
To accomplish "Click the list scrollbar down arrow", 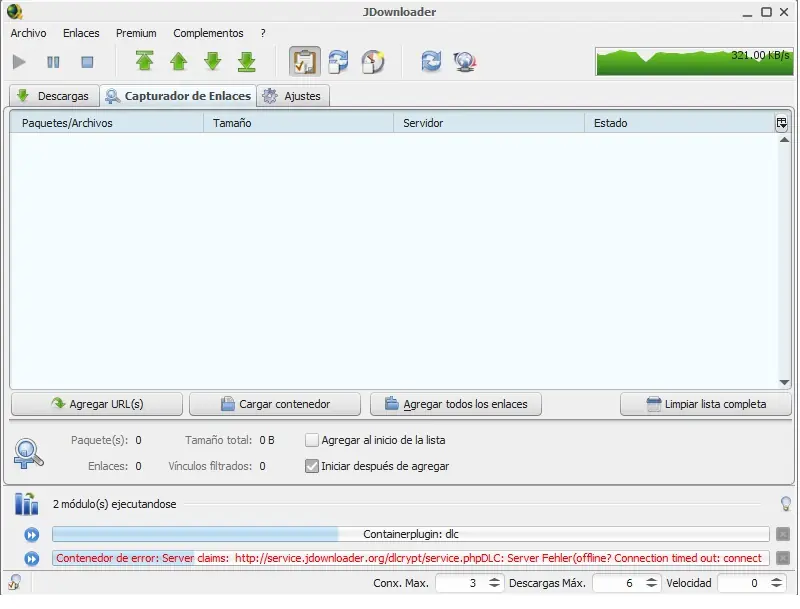I will [x=784, y=383].
